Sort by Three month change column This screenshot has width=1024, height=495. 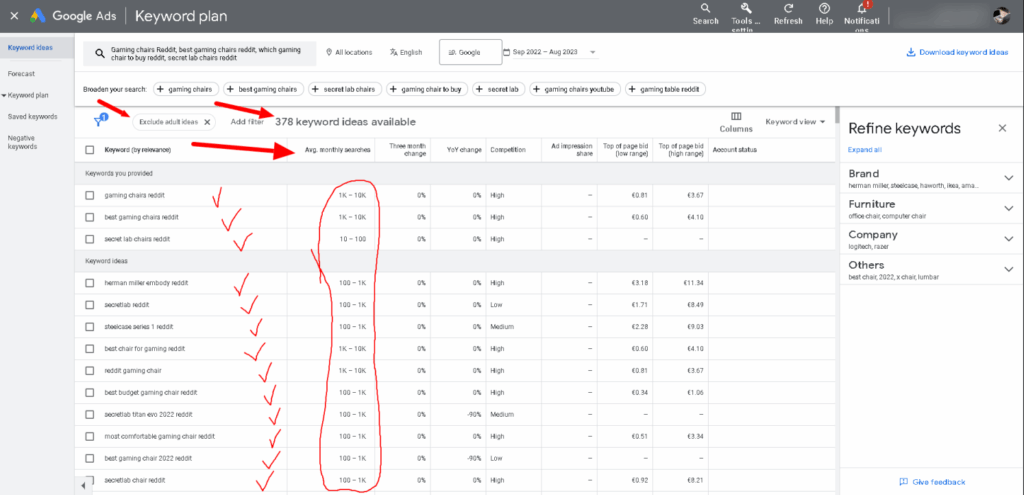point(408,150)
